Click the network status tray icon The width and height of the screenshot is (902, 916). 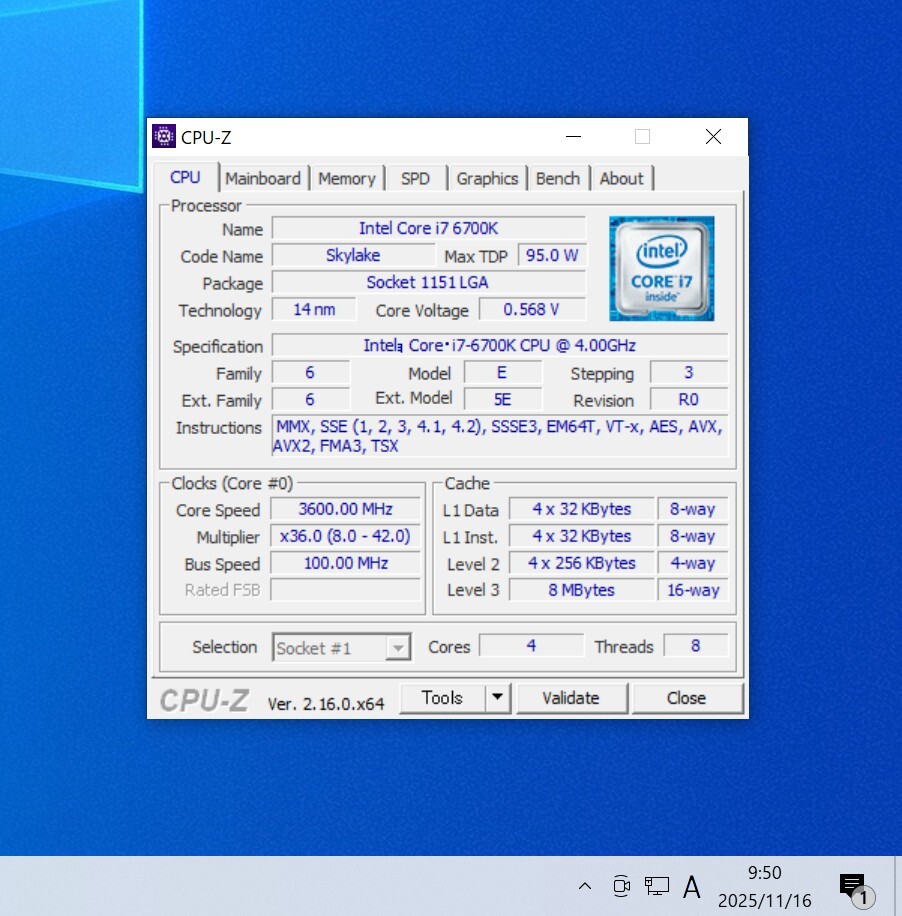656,886
